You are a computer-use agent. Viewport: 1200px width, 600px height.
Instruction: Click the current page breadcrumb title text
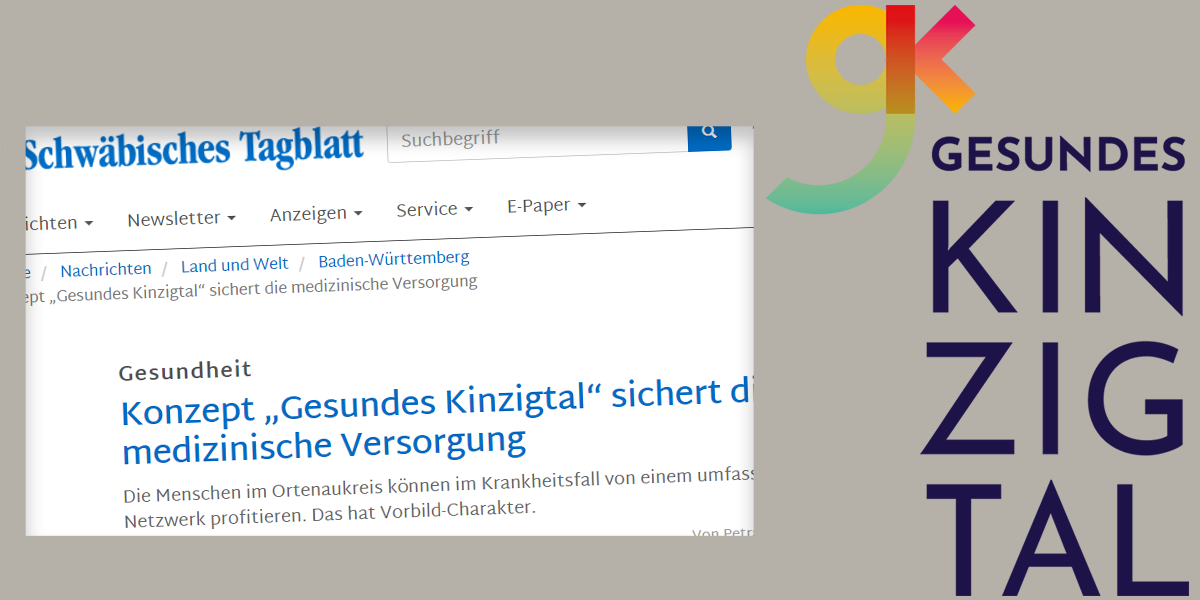(250, 287)
